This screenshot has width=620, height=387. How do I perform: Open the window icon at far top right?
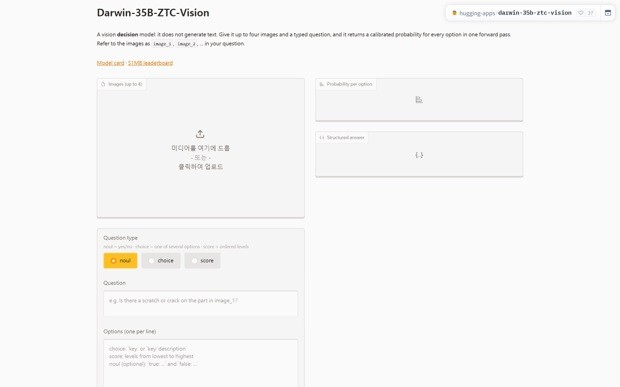[x=608, y=13]
